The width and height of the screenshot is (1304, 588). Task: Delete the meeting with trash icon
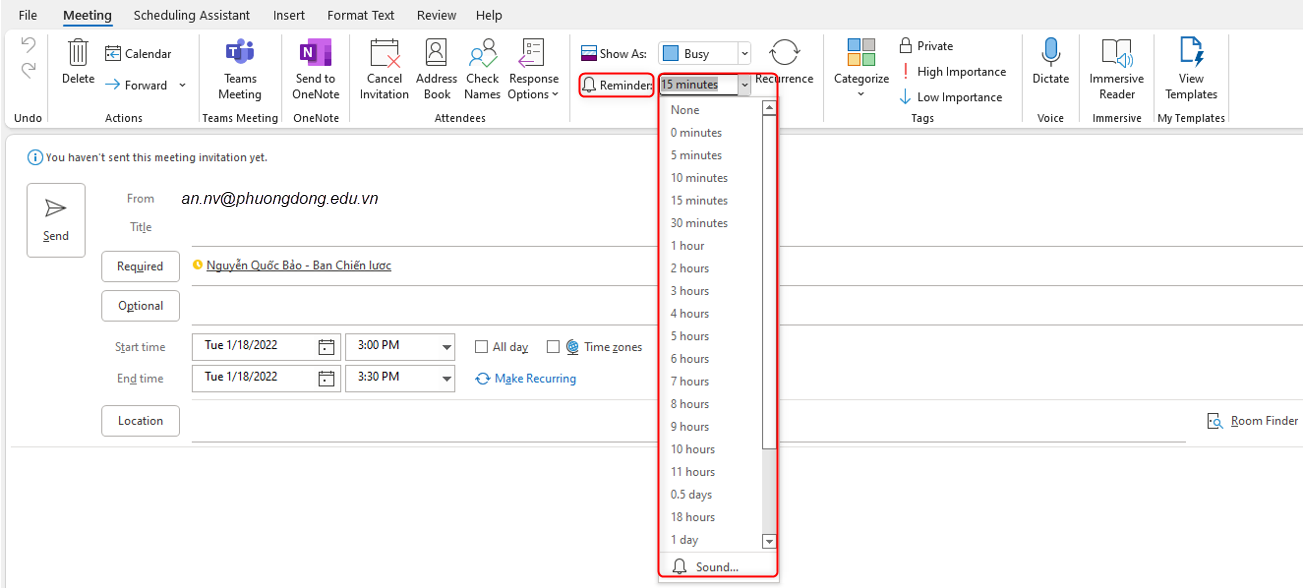pyautogui.click(x=78, y=62)
